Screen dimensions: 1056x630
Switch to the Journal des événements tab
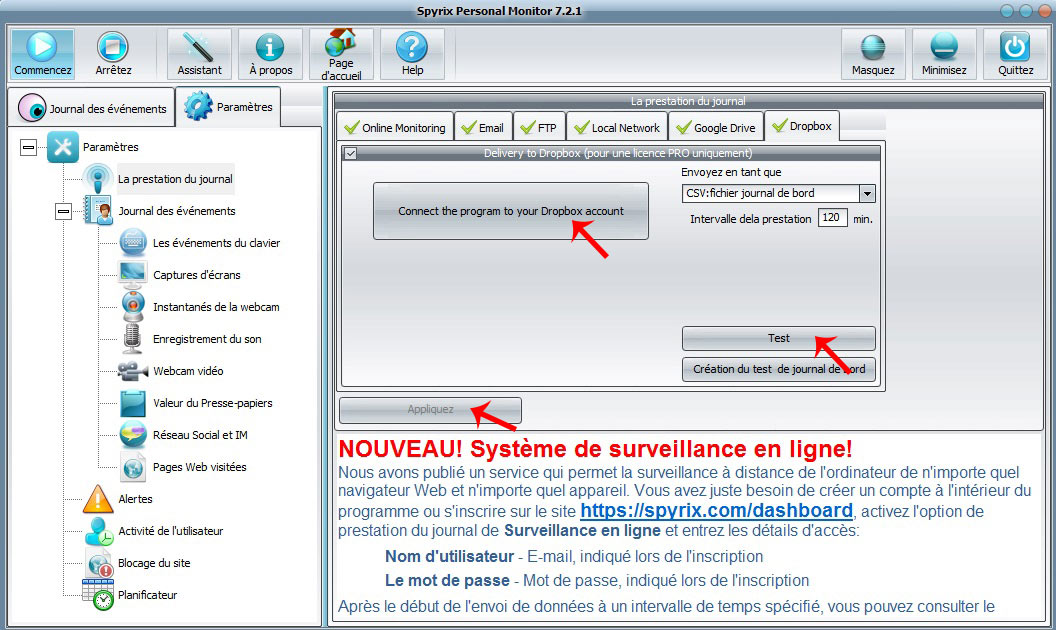click(x=92, y=108)
